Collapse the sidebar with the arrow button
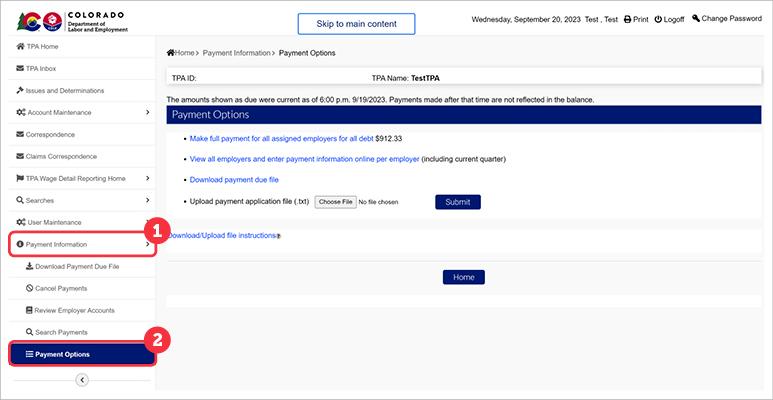773x400 pixels. (x=82, y=379)
